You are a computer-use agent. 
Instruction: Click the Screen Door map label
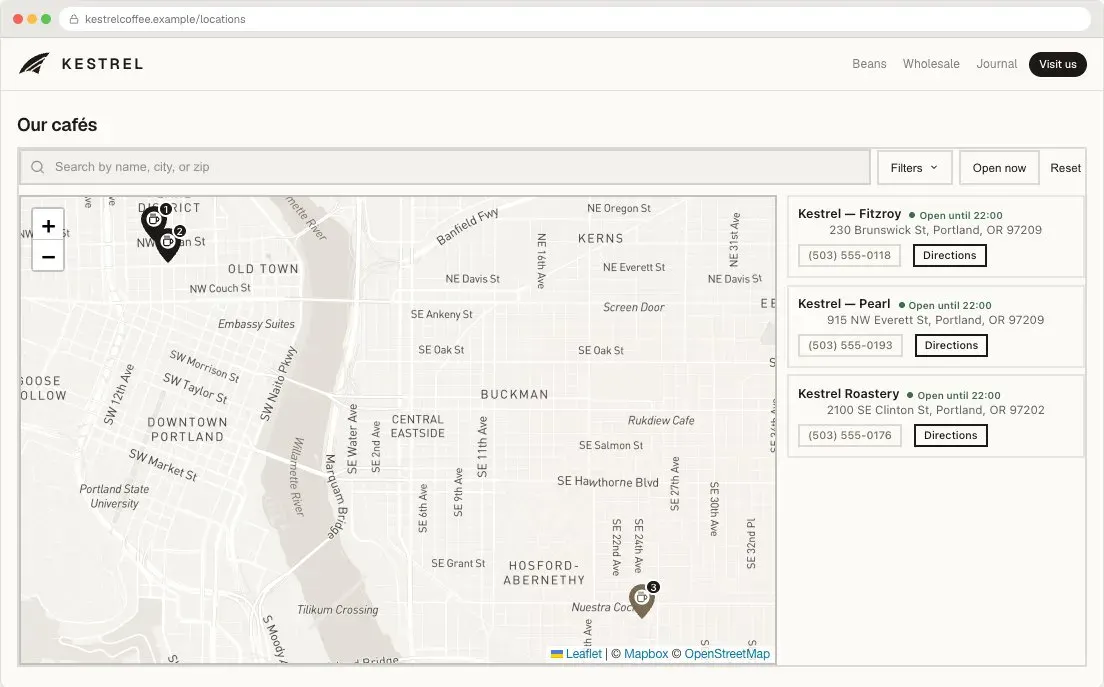(634, 308)
